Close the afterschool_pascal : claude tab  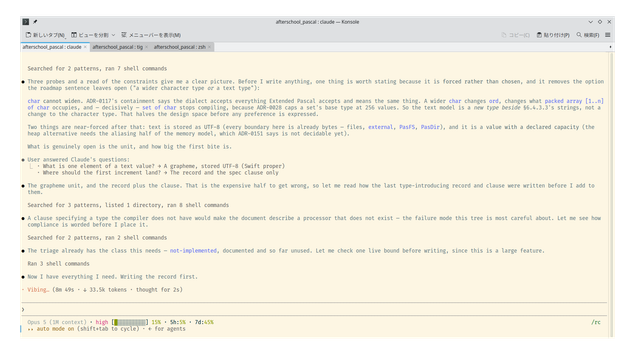(85, 47)
